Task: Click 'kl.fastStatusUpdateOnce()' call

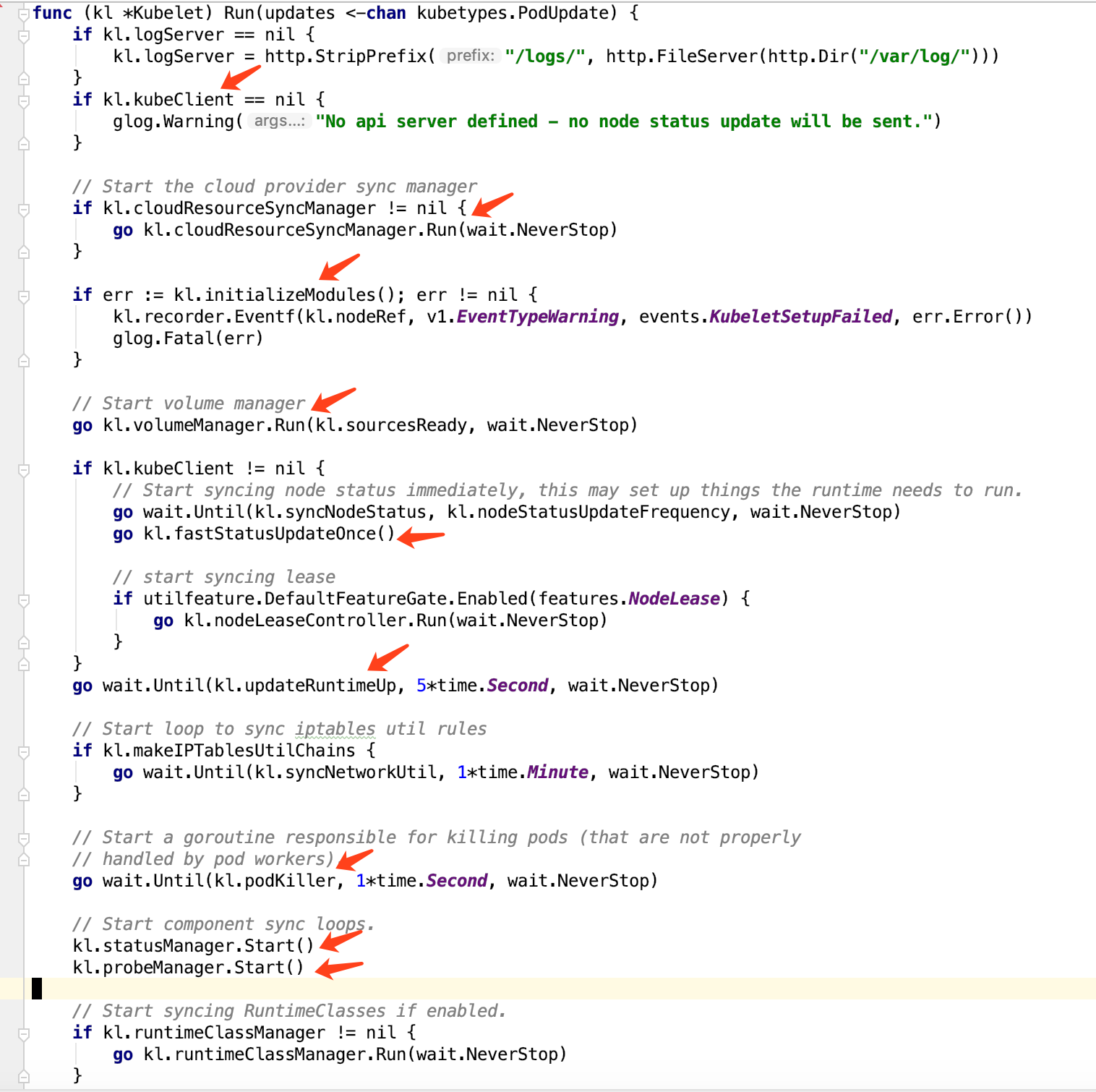Action: pos(269,534)
